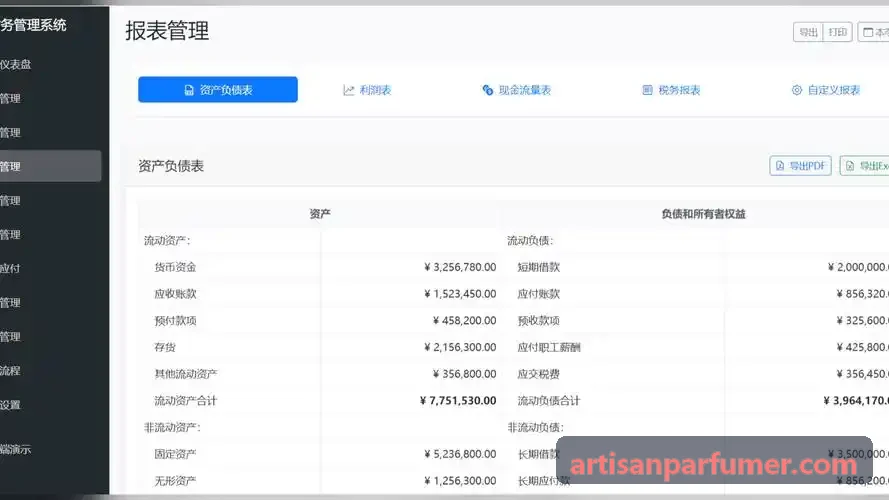889x500 pixels.
Task: Open the 应付 sidebar item
Action: [10, 269]
